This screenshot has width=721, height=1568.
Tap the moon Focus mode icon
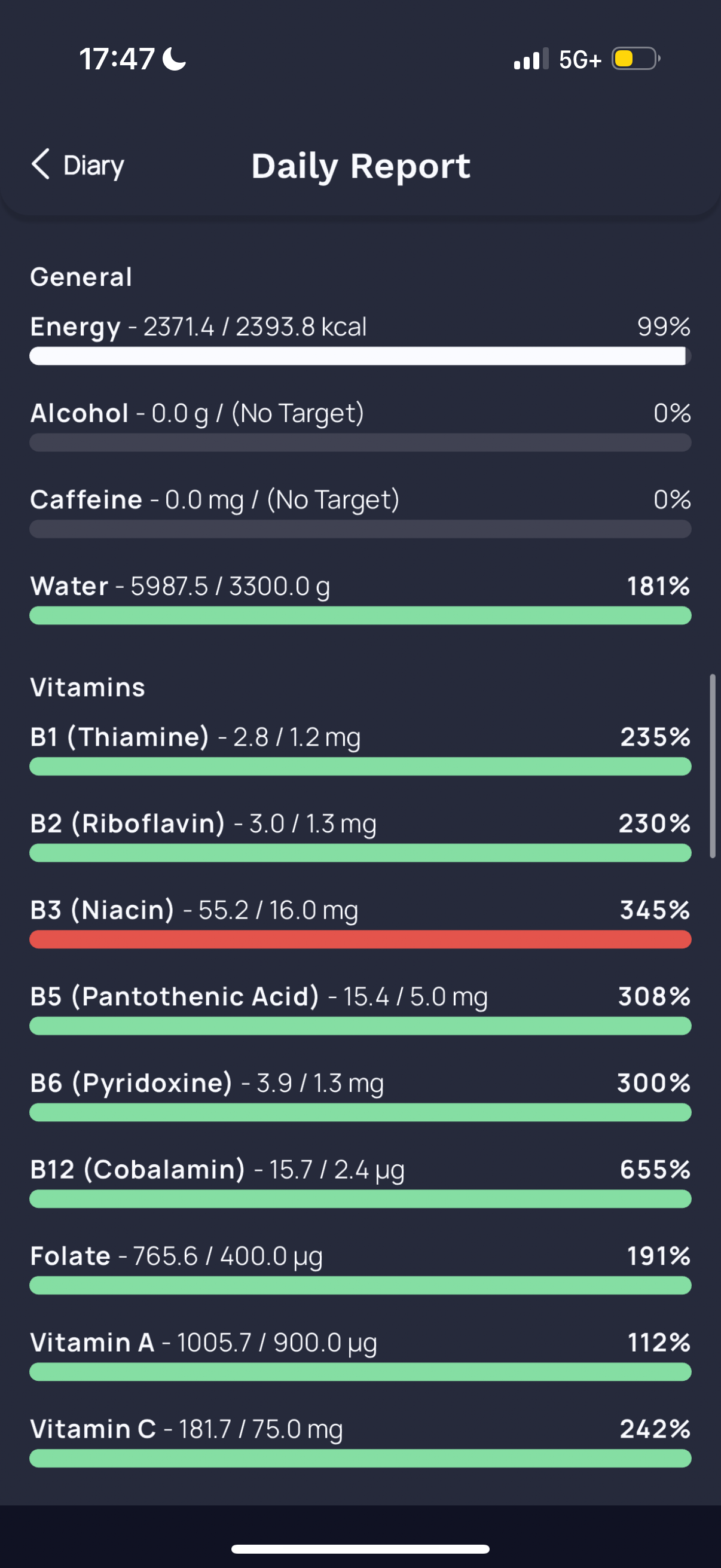tap(175, 59)
